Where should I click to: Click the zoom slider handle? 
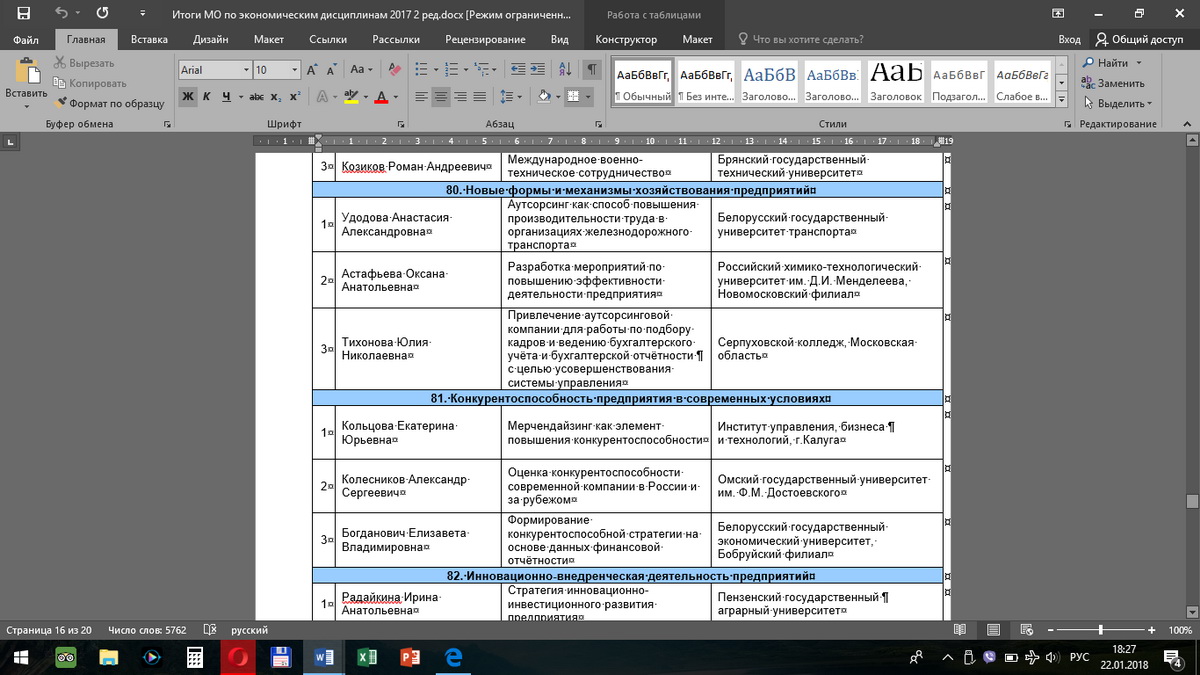[1101, 630]
